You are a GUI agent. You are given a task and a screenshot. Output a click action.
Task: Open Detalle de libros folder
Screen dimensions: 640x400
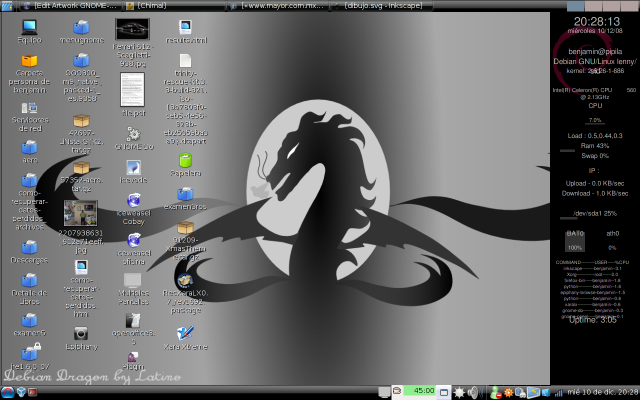(29, 280)
